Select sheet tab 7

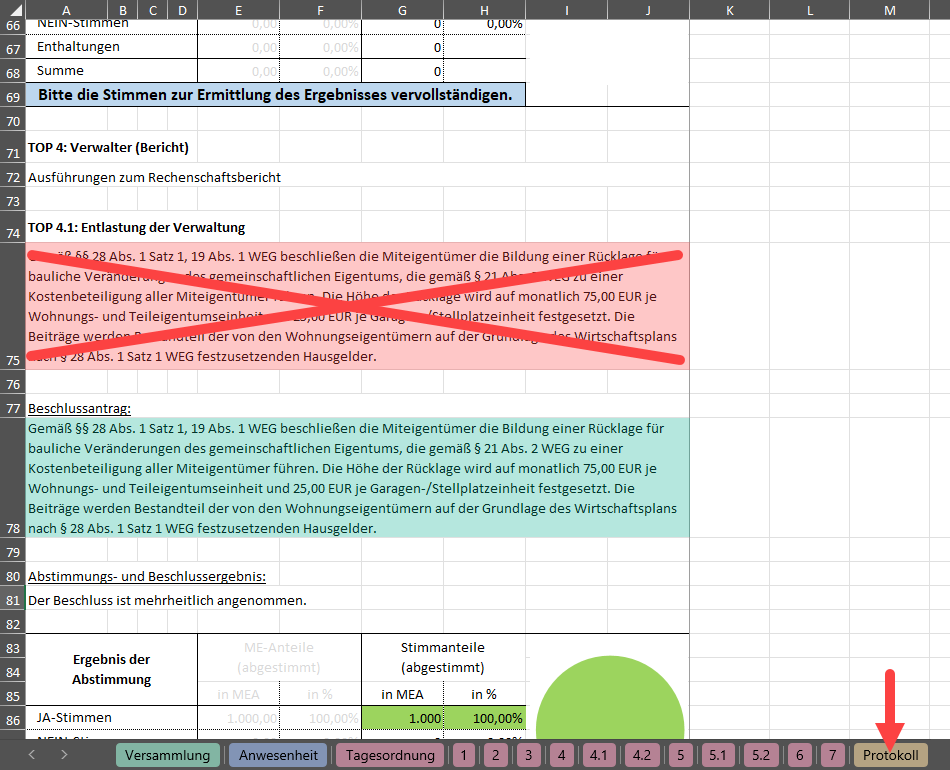tap(832, 755)
